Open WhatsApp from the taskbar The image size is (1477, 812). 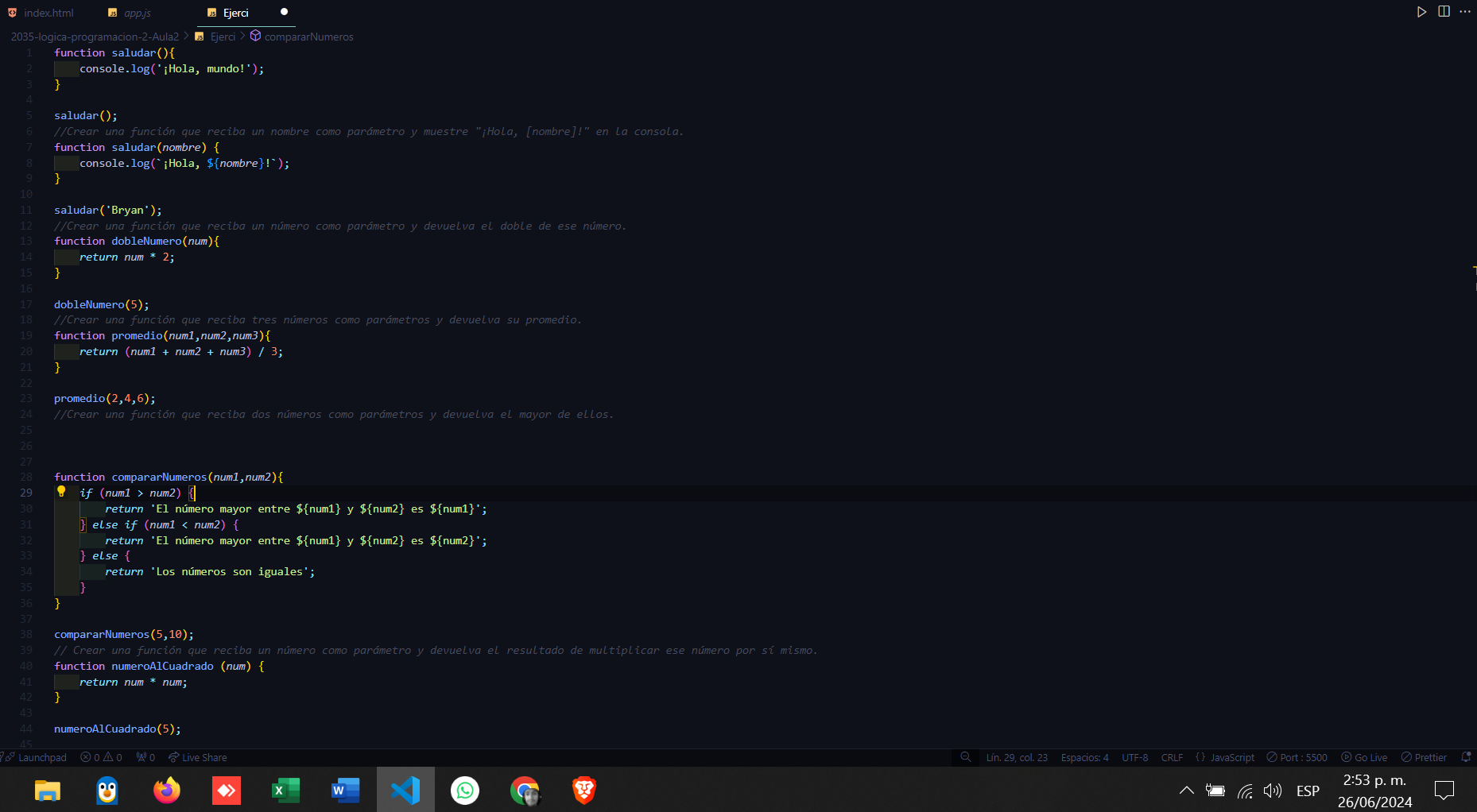465,790
